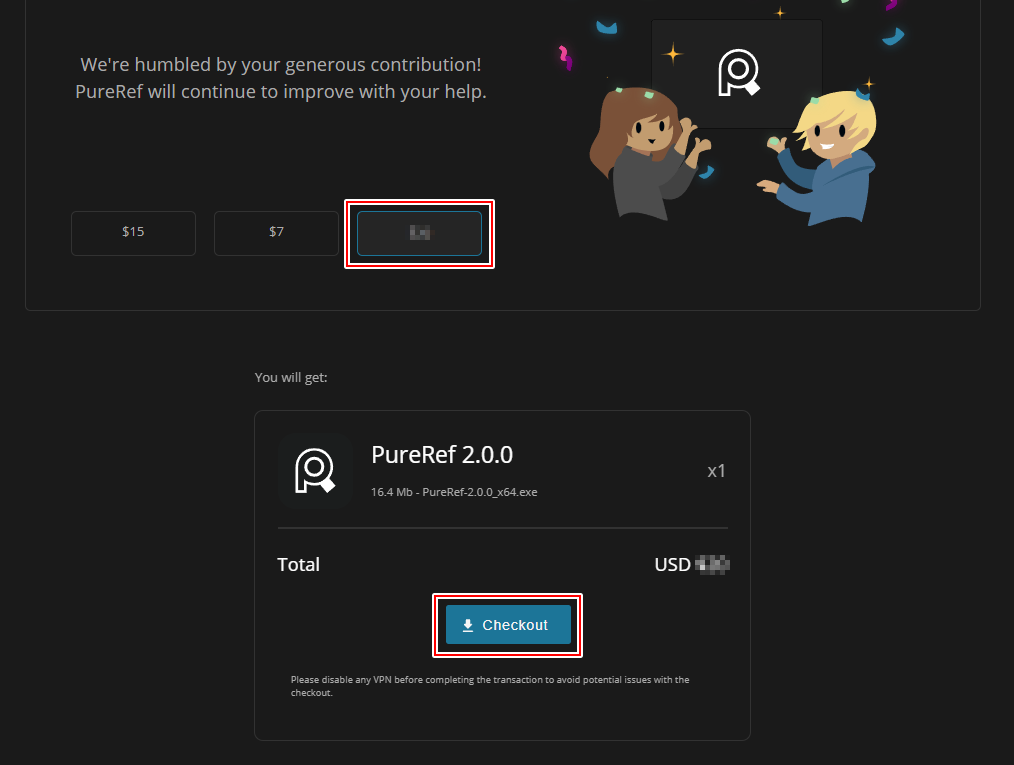The height and width of the screenshot is (765, 1014).
Task: Click the x1 quantity indicator
Action: (716, 470)
